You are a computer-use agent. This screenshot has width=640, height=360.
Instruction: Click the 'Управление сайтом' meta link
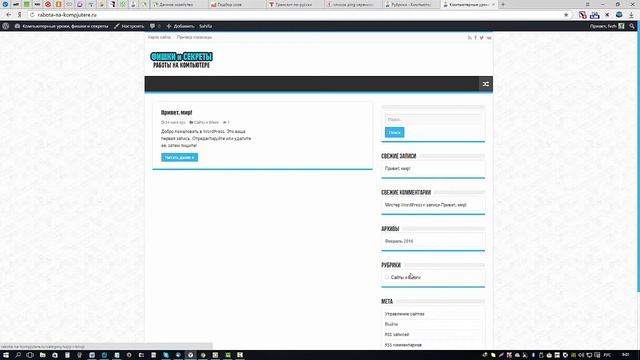(x=404, y=314)
